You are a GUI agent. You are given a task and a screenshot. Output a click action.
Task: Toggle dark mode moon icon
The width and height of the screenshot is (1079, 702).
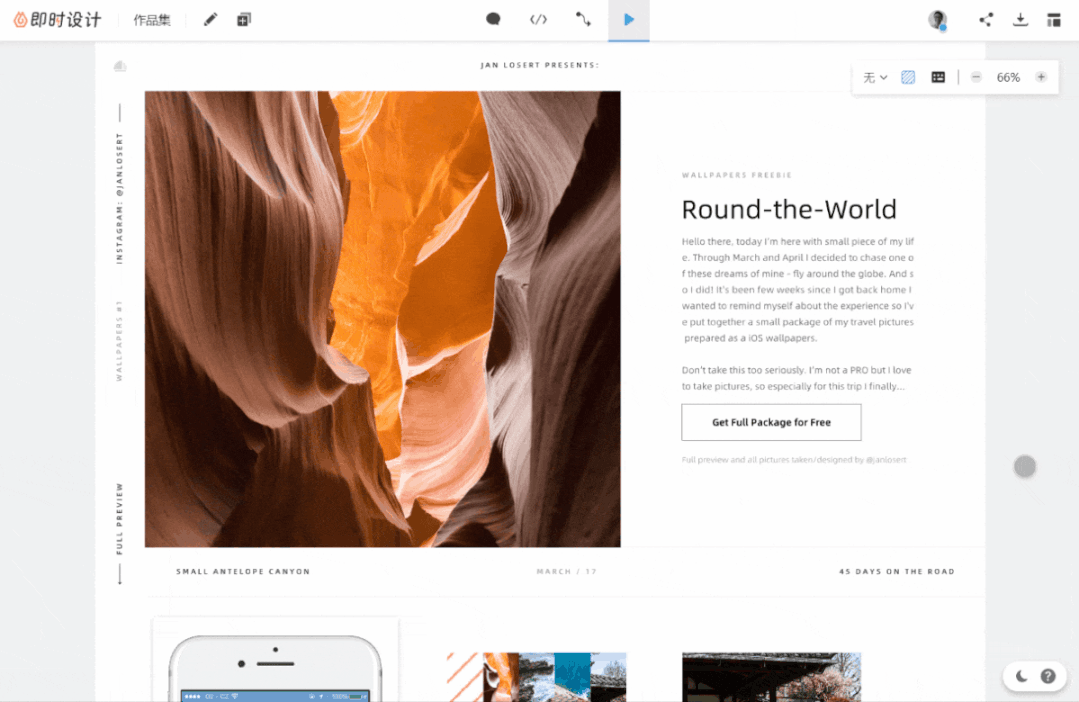coord(1021,676)
